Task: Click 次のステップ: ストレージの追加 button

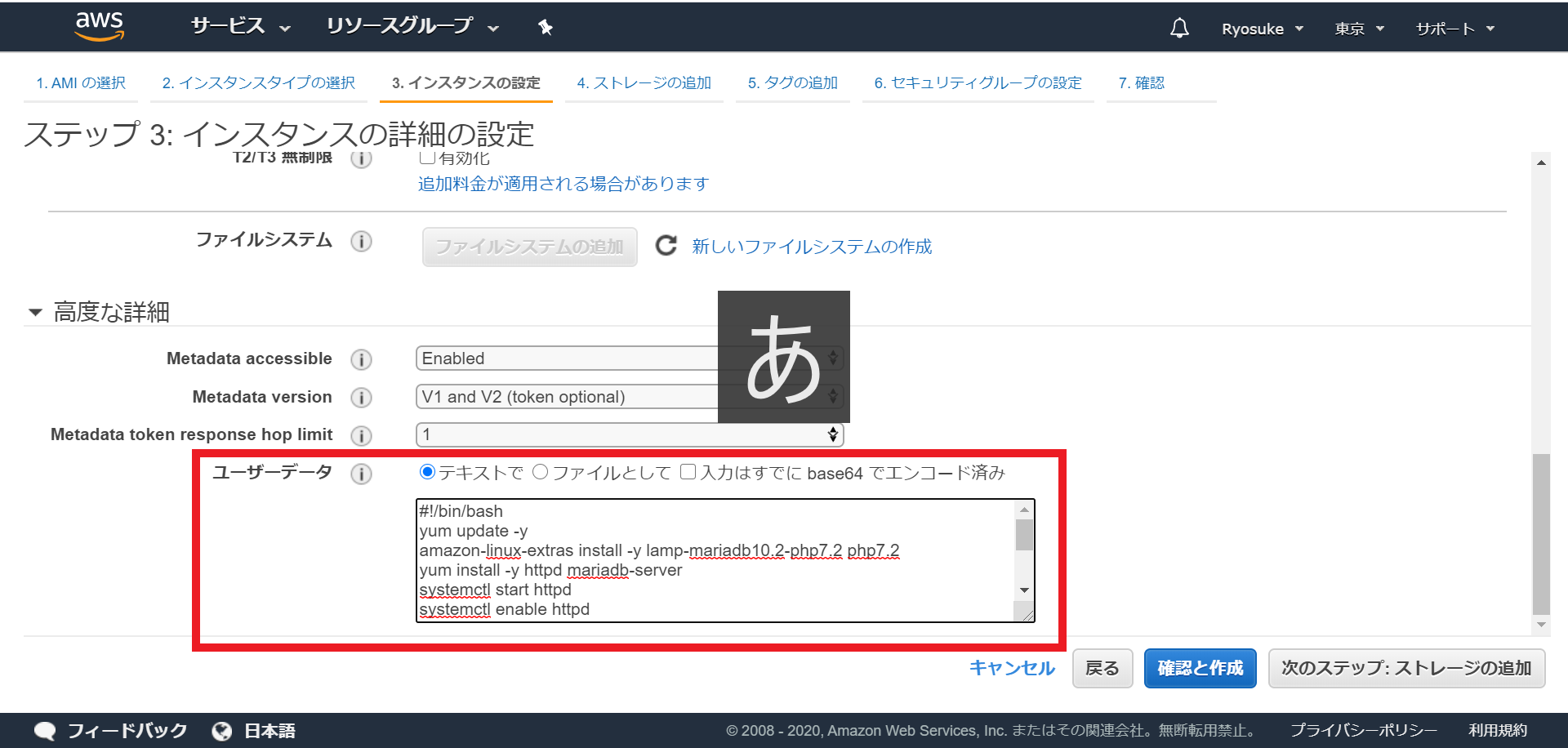Action: tap(1406, 668)
